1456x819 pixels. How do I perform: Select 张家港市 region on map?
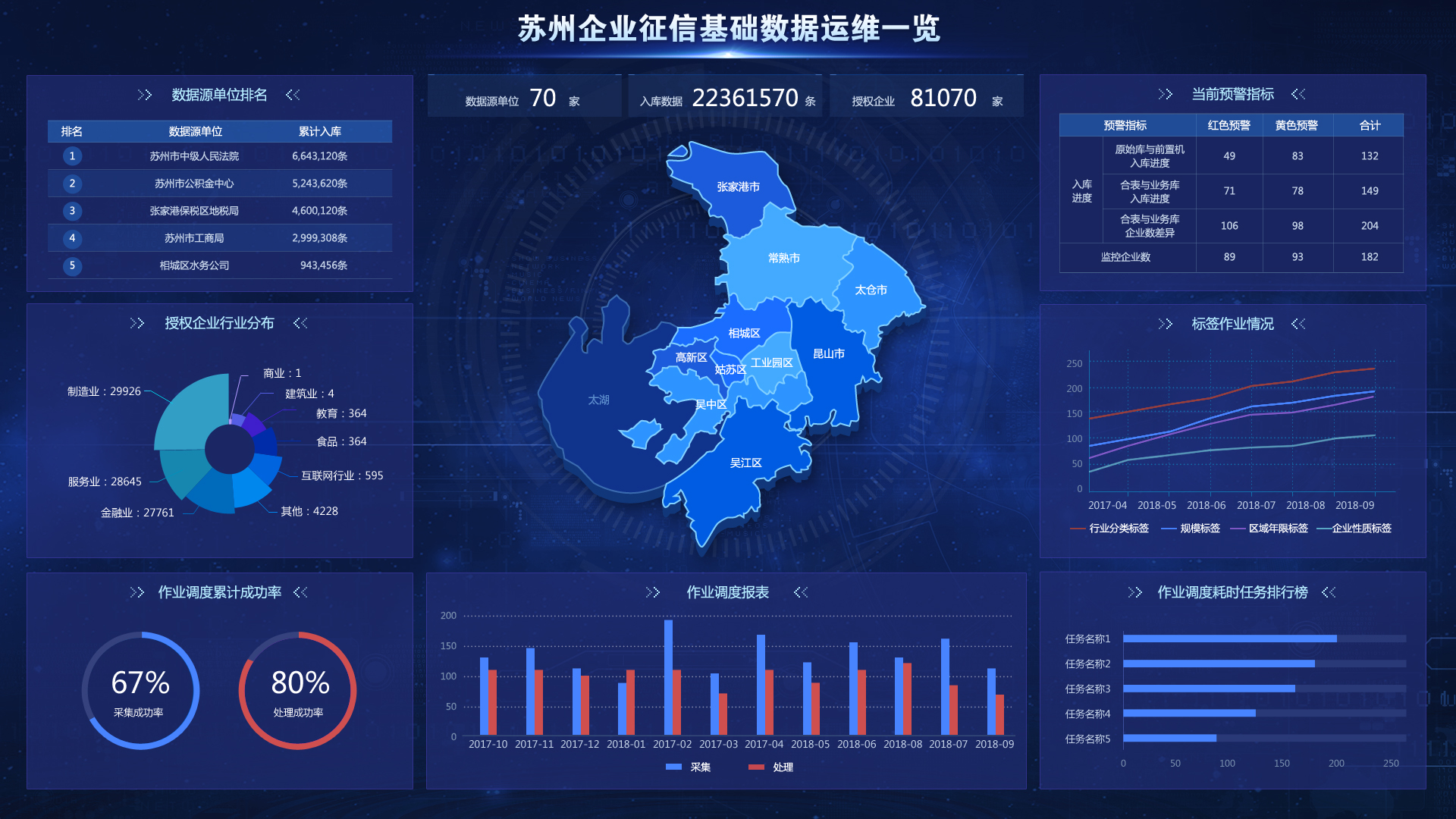click(x=737, y=187)
